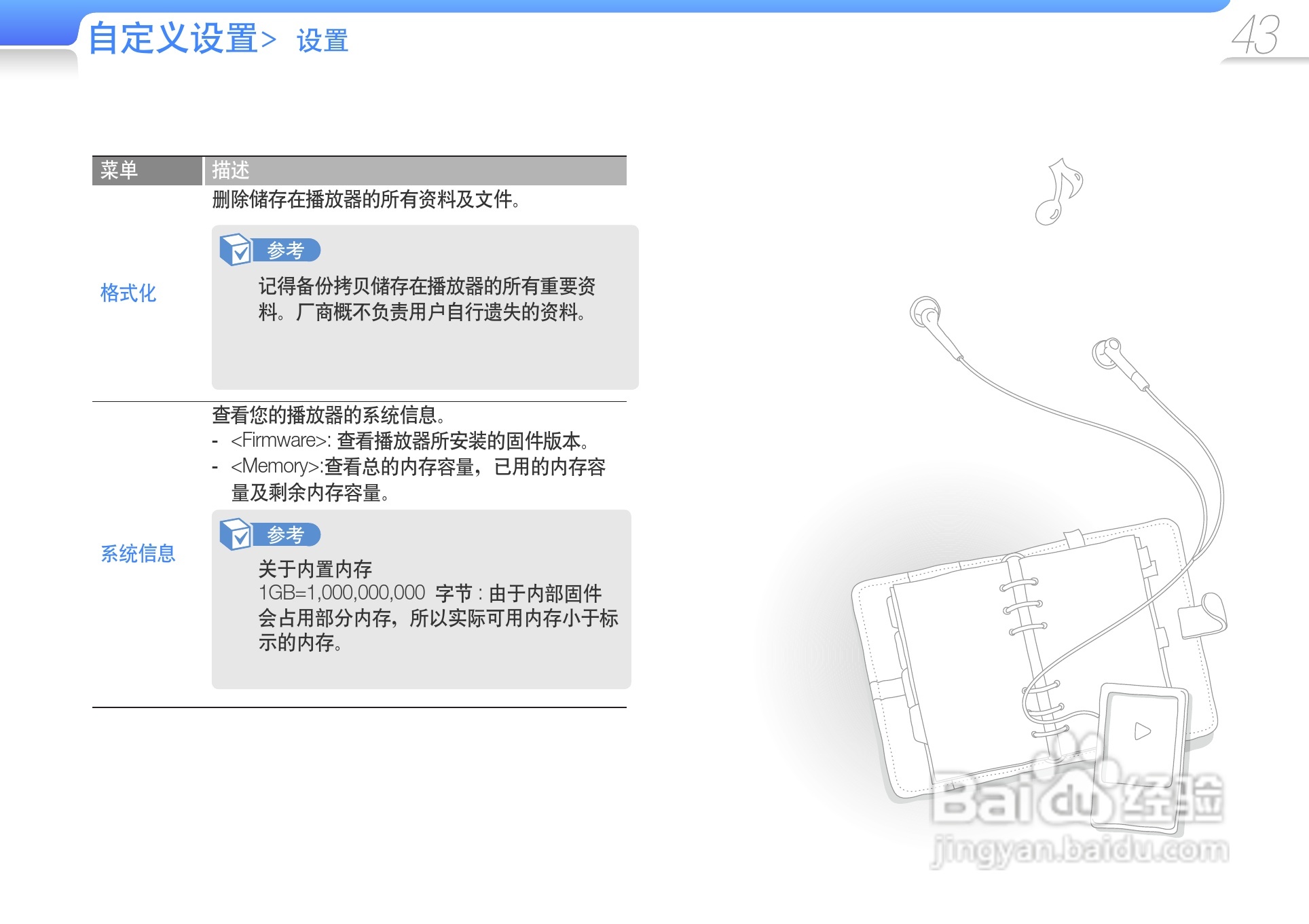
Task: Click the 描述 column header
Action: 231,170
